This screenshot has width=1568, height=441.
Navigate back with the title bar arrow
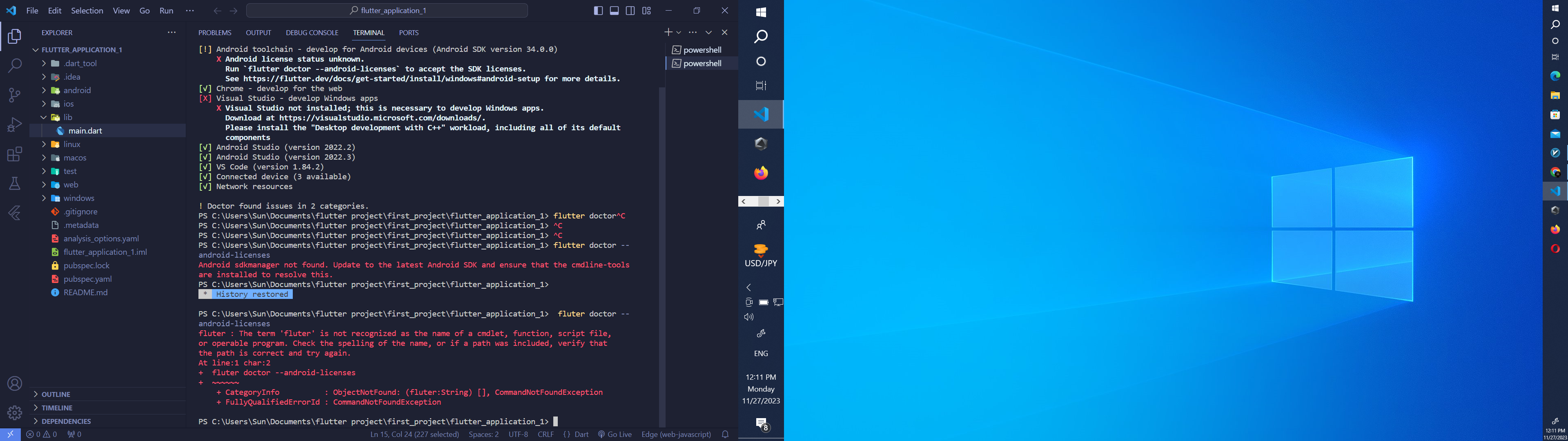(x=217, y=11)
